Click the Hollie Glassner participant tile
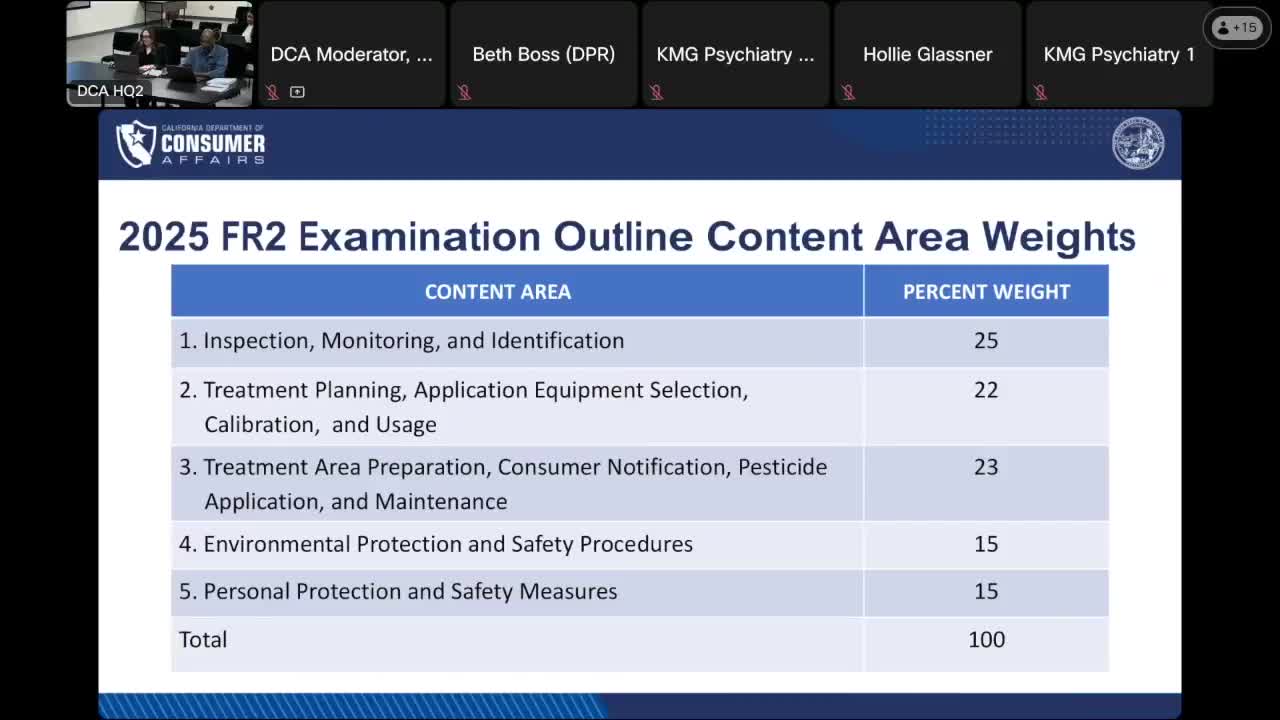The image size is (1280, 720). [x=927, y=53]
